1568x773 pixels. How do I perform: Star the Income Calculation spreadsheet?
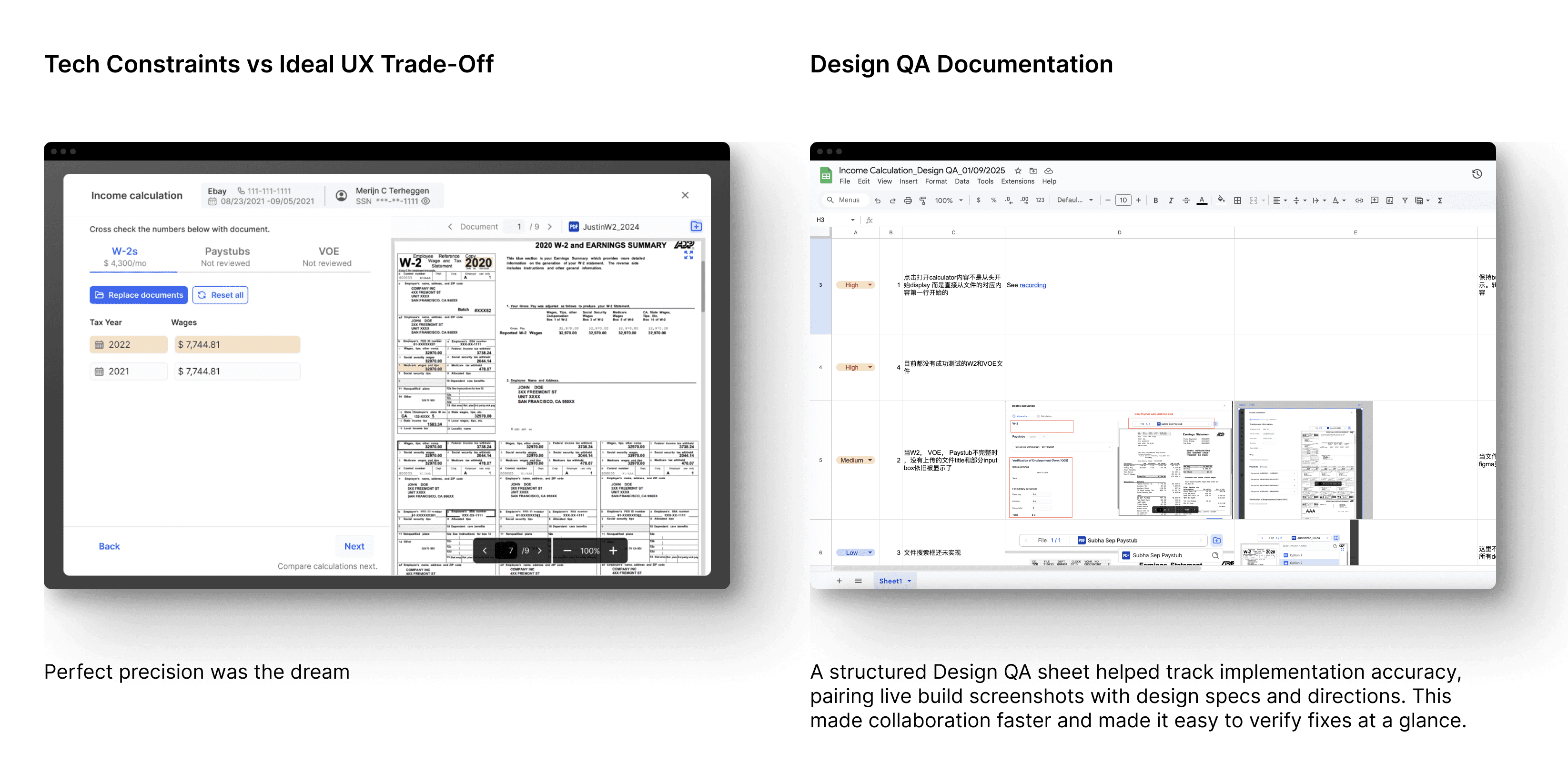tap(1018, 171)
